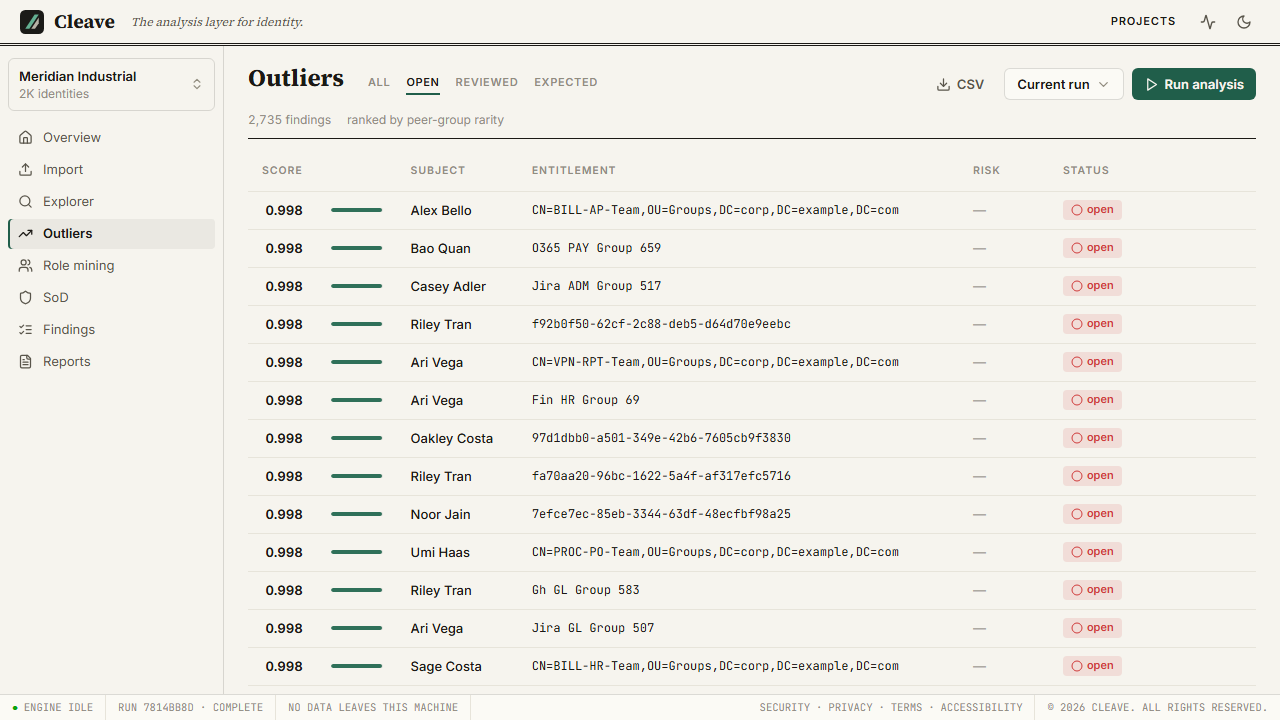Screen dimensions: 1280x720
Task: Click the green engine idle status dot
Action: 15,707
